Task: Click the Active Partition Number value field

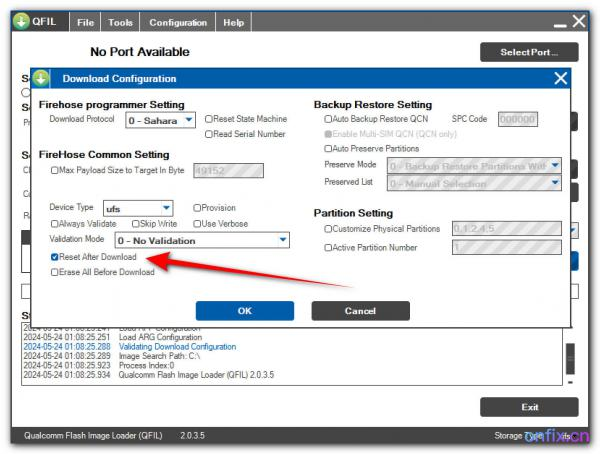Action: click(507, 247)
